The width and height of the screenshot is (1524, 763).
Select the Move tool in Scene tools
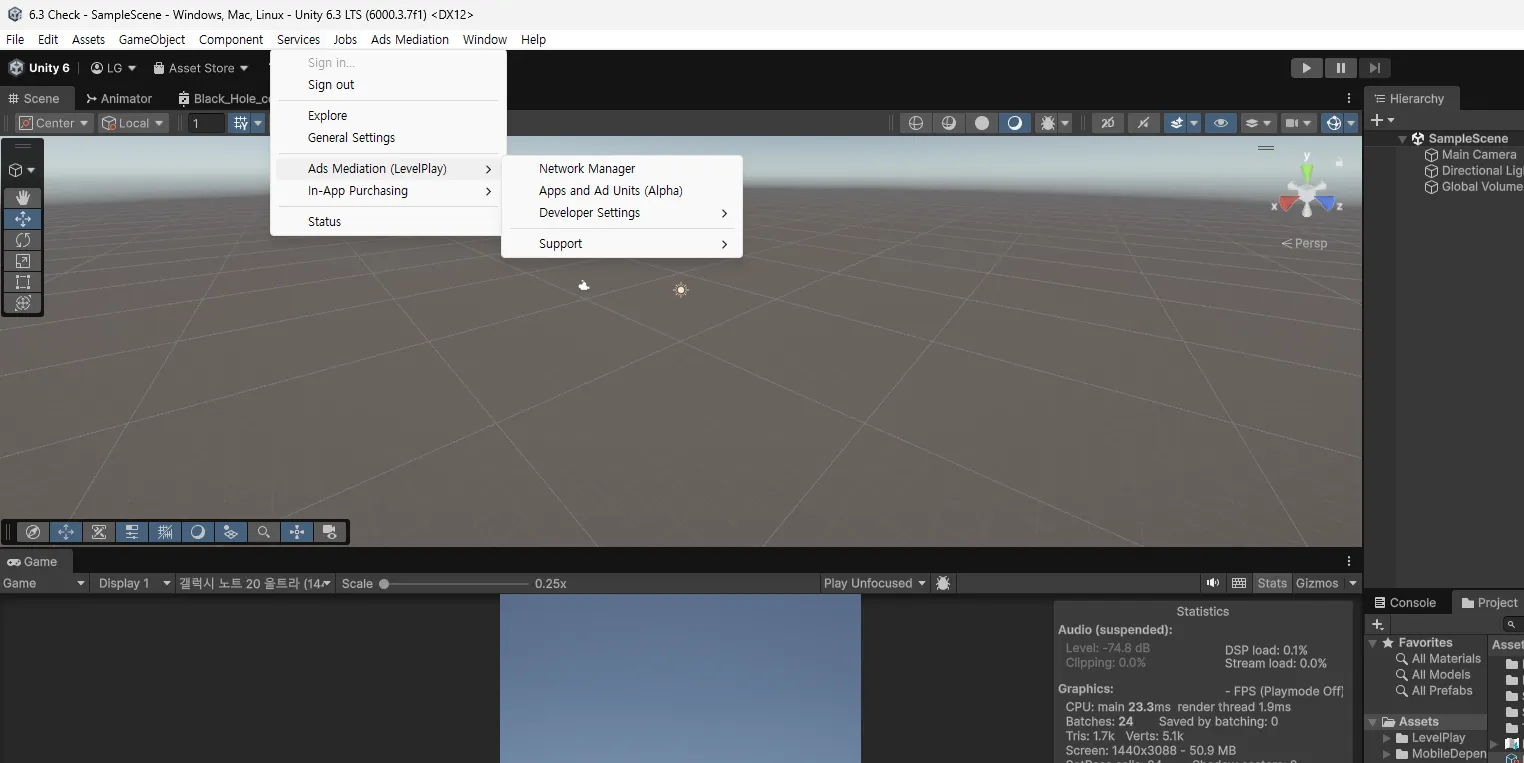[x=23, y=219]
